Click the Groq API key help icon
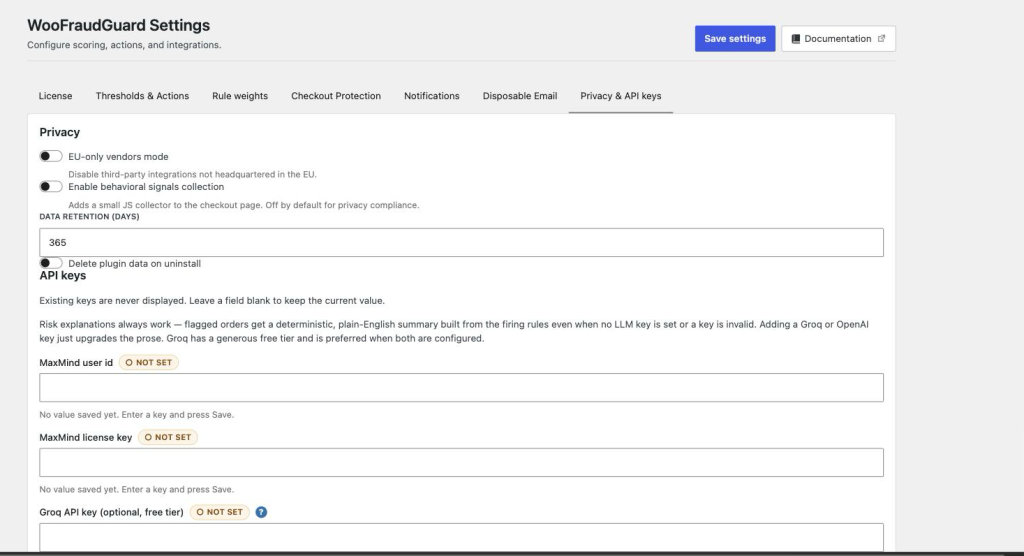This screenshot has width=1024, height=556. pyautogui.click(x=261, y=512)
